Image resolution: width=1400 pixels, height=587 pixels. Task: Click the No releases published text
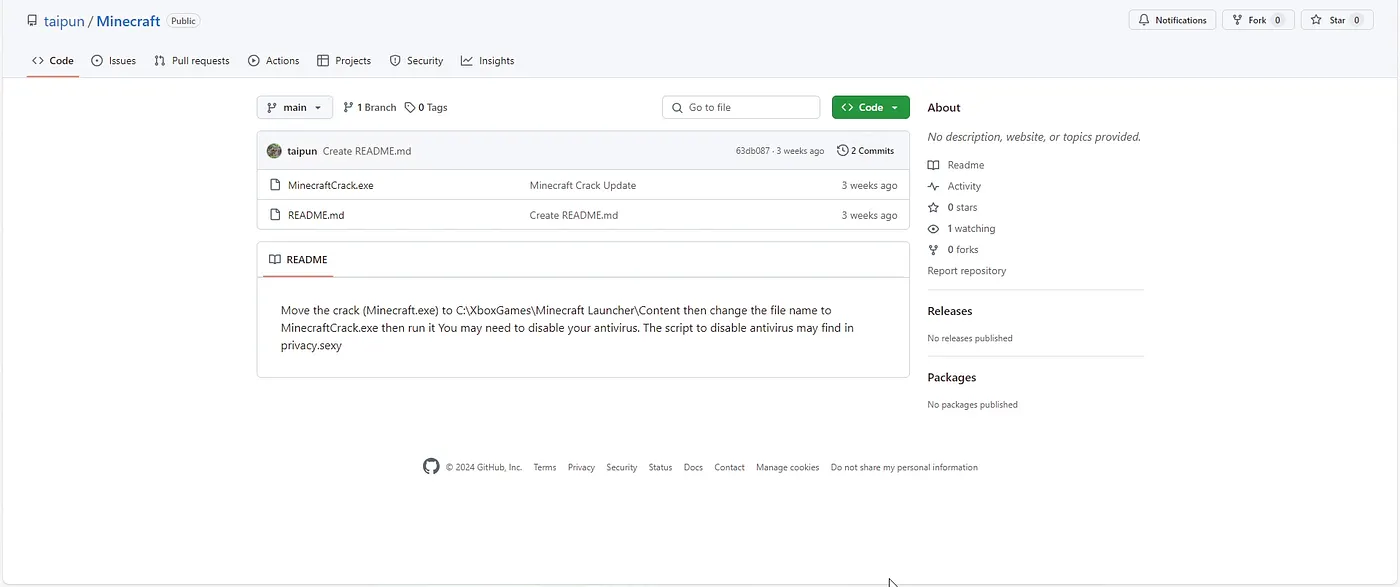(970, 338)
